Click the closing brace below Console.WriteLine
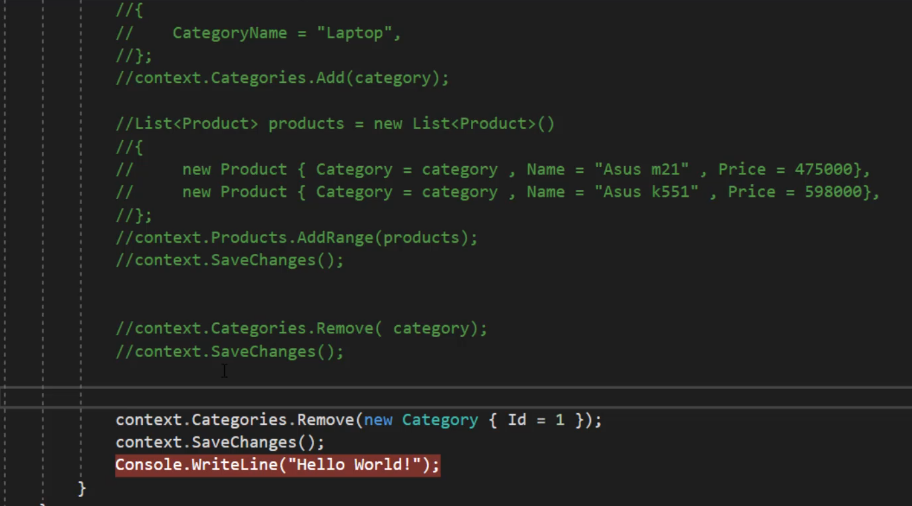The image size is (912, 506). point(82,488)
